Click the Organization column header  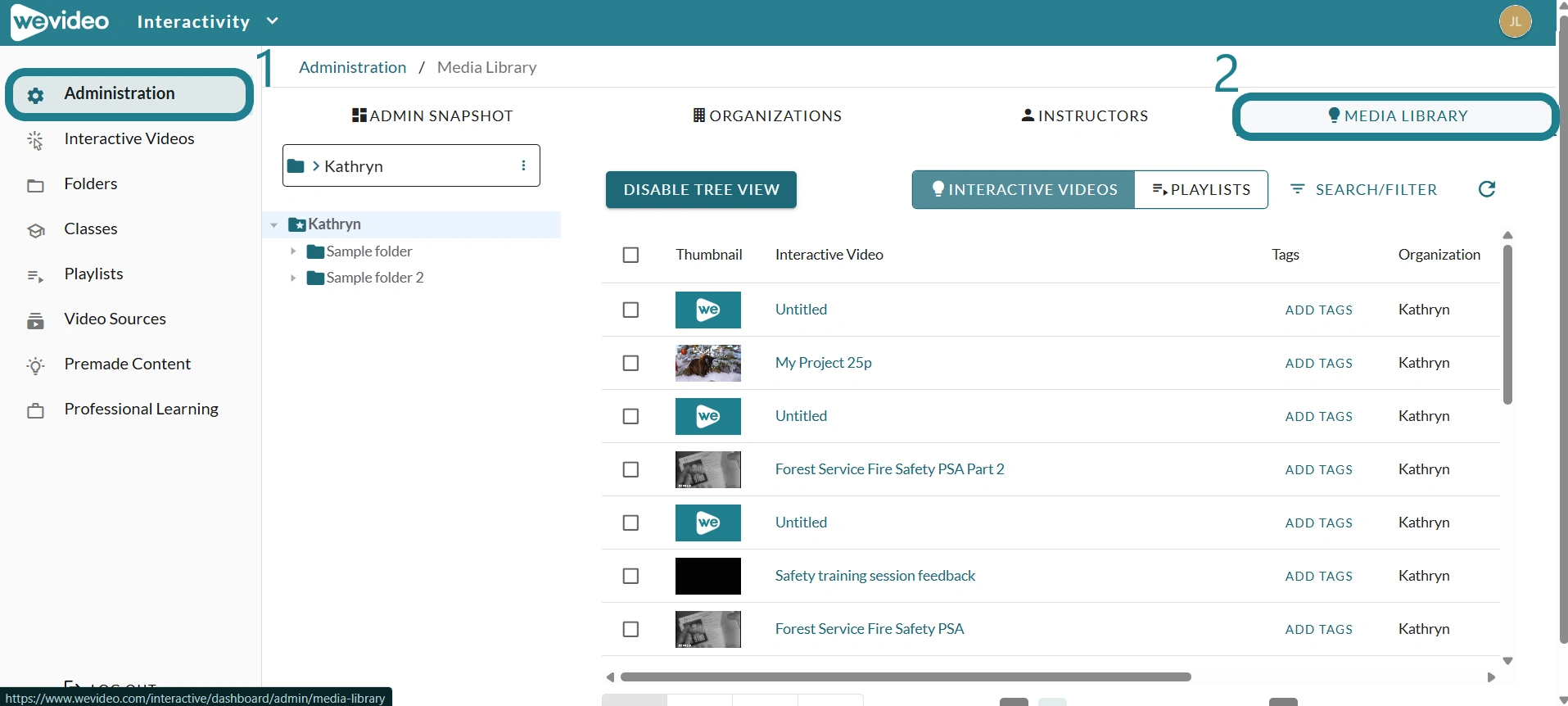(x=1439, y=254)
